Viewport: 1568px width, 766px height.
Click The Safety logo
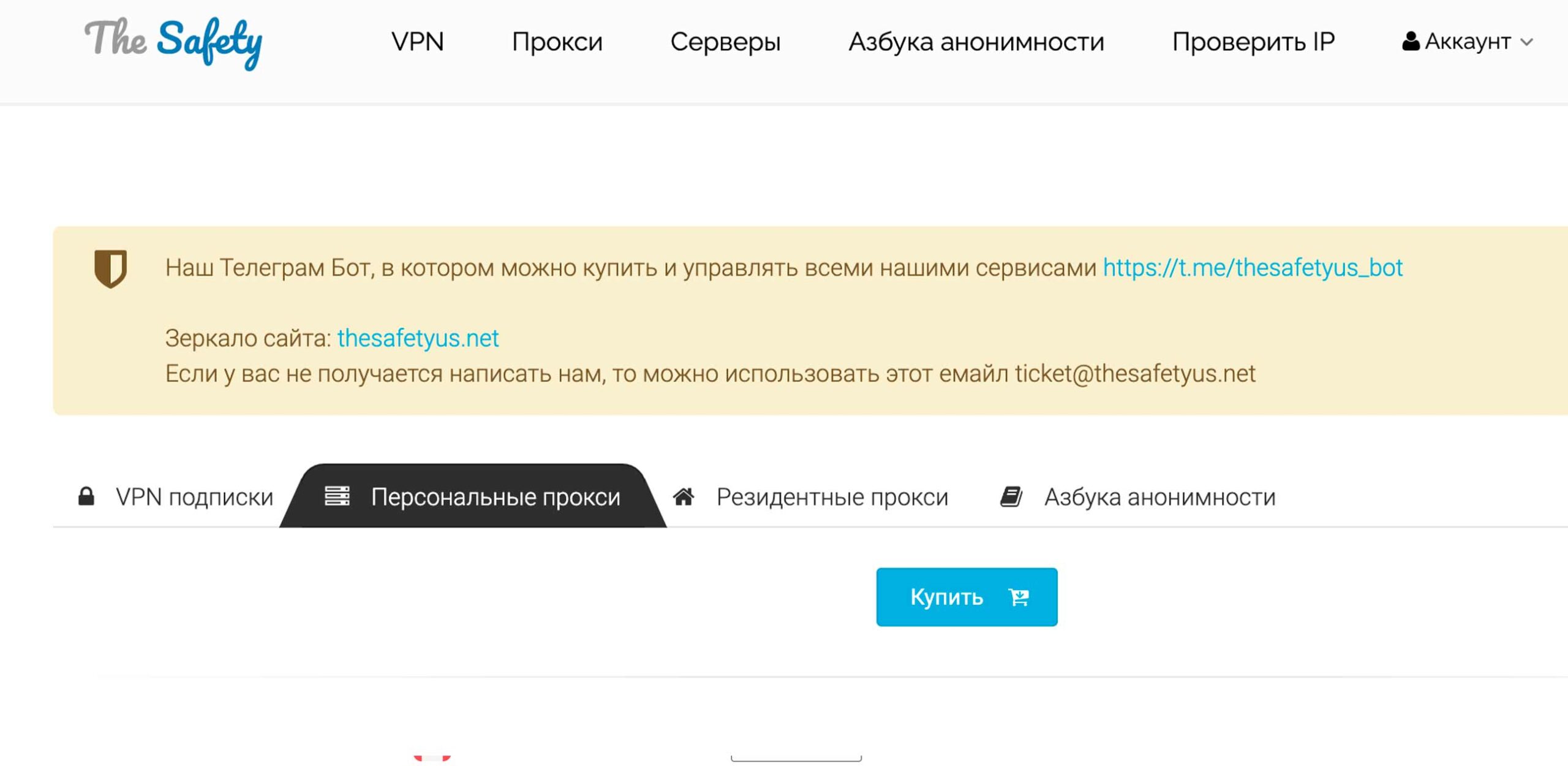(173, 42)
